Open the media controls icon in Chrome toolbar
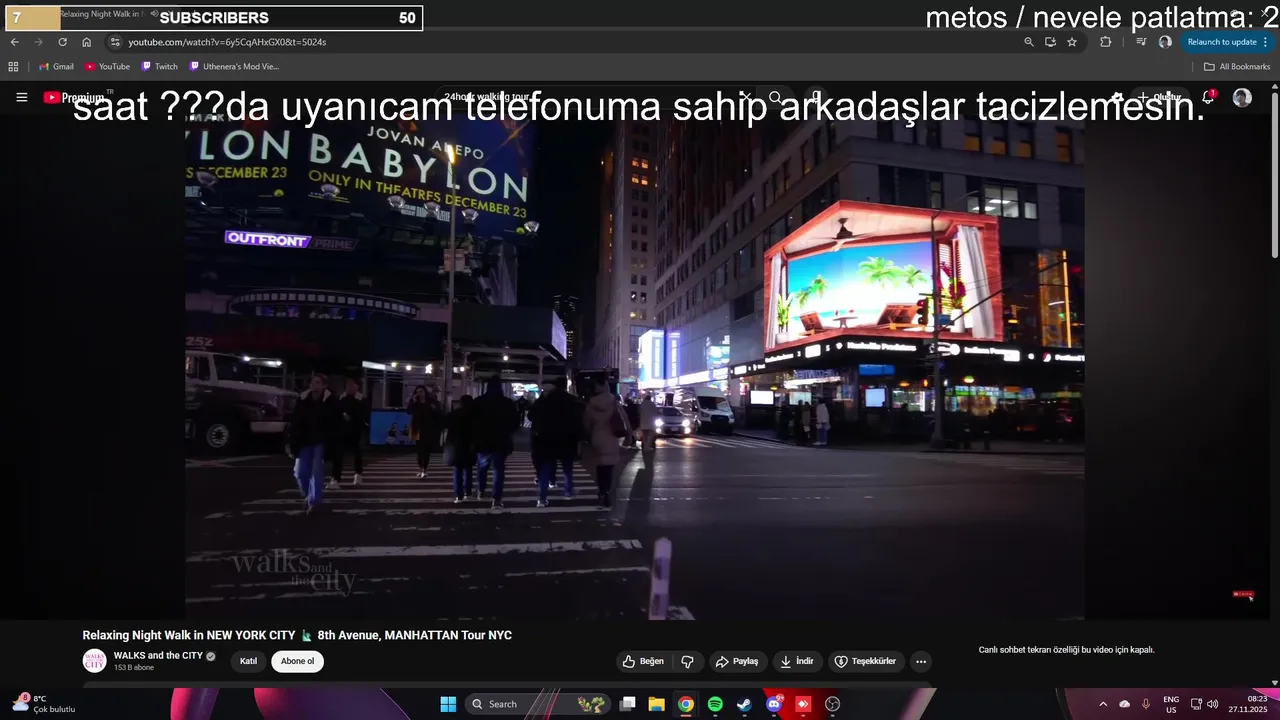Screen dimensions: 1280x720 [x=1141, y=42]
